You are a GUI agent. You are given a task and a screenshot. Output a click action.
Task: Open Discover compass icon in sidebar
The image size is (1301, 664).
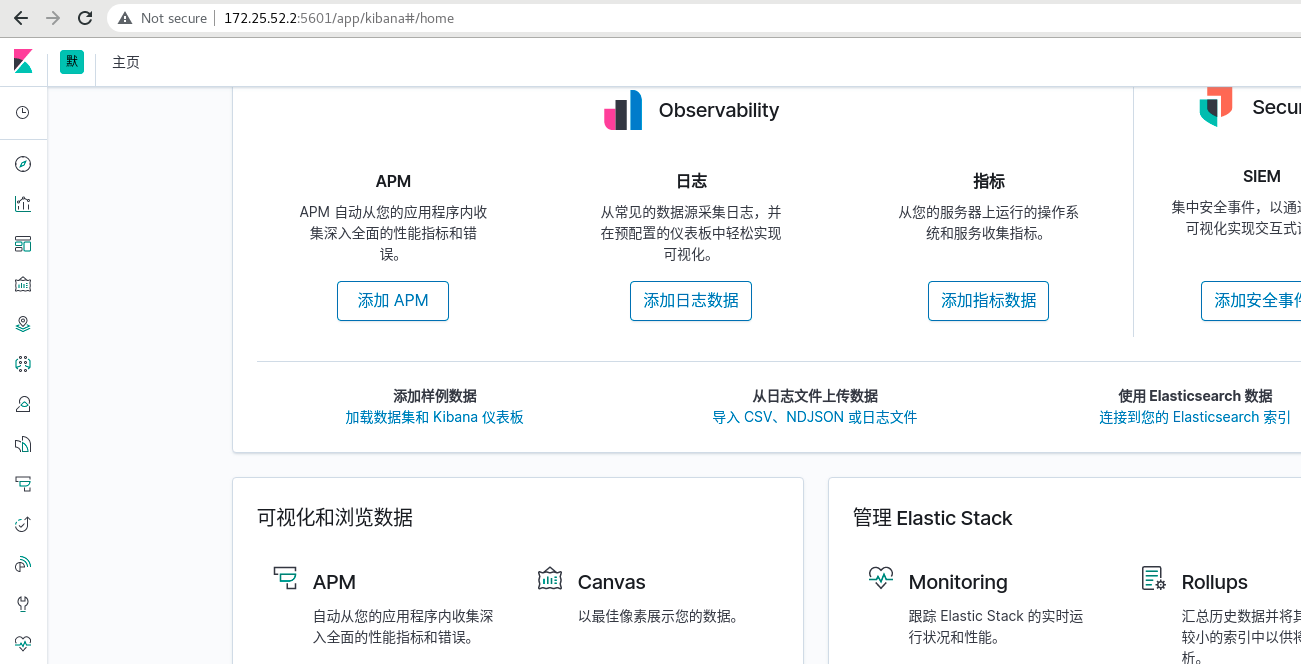point(23,164)
